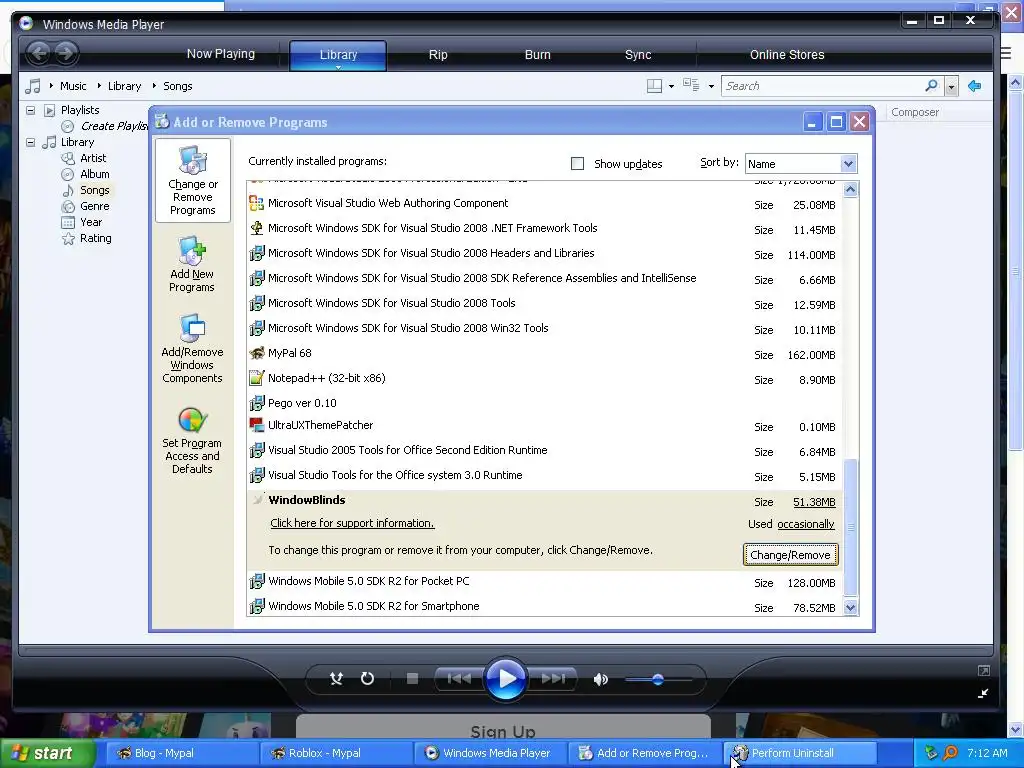Mute the volume speaker icon

600,680
